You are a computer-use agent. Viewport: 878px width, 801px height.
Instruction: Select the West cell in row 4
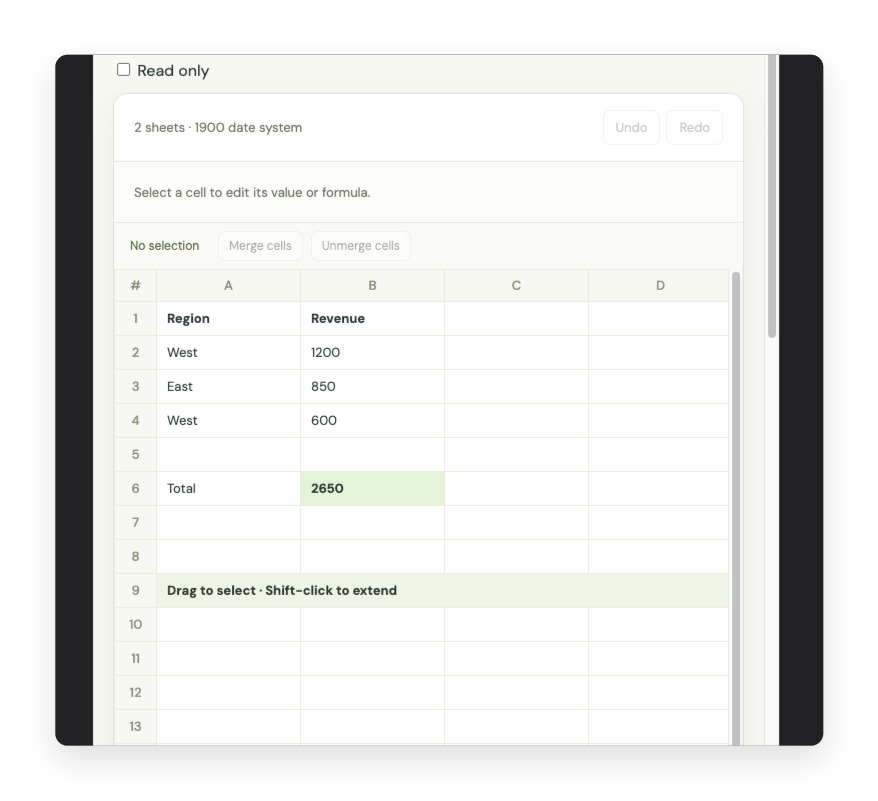[x=228, y=421]
